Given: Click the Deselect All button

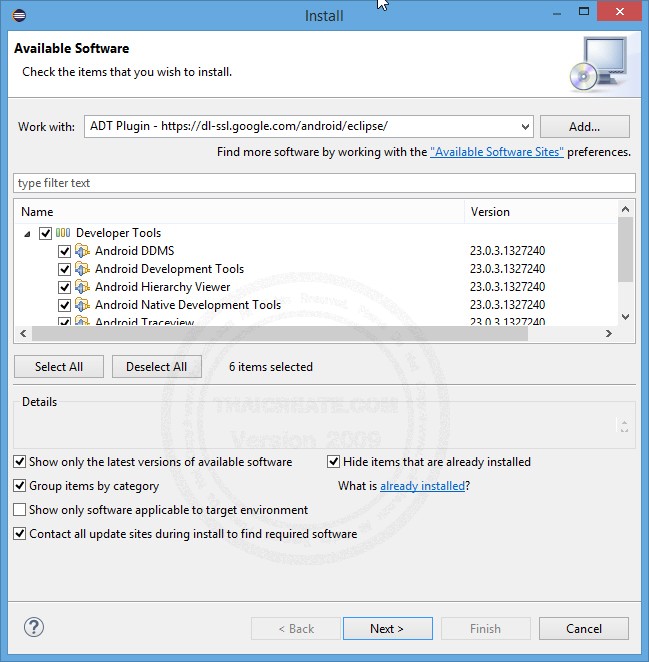Looking at the screenshot, I should pos(157,366).
